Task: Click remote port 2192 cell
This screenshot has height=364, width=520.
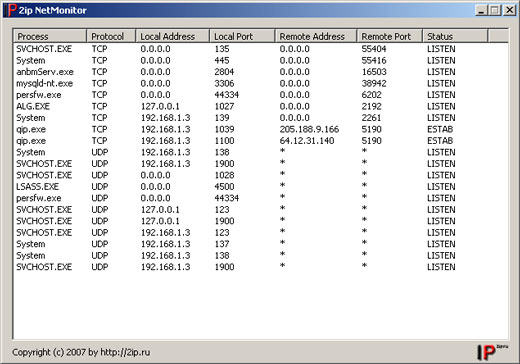Action: [x=371, y=106]
